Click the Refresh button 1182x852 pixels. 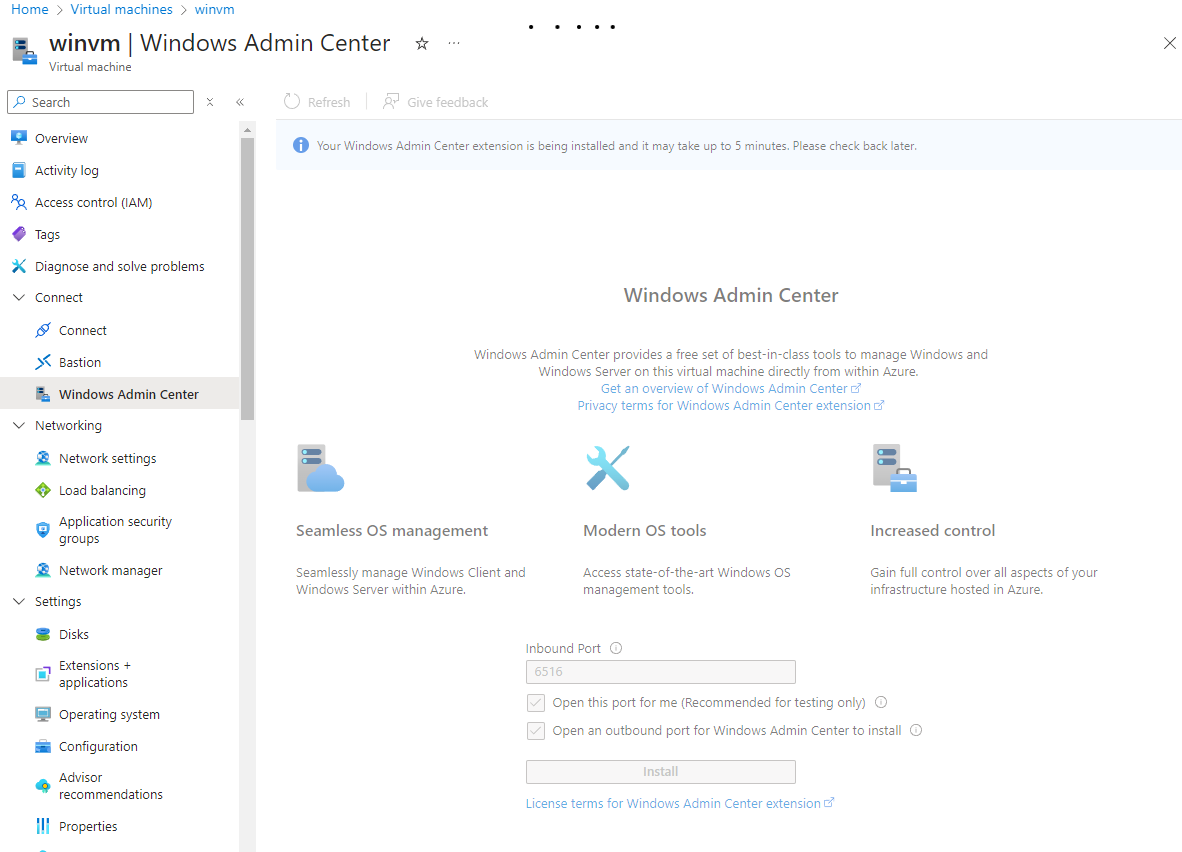tap(317, 102)
